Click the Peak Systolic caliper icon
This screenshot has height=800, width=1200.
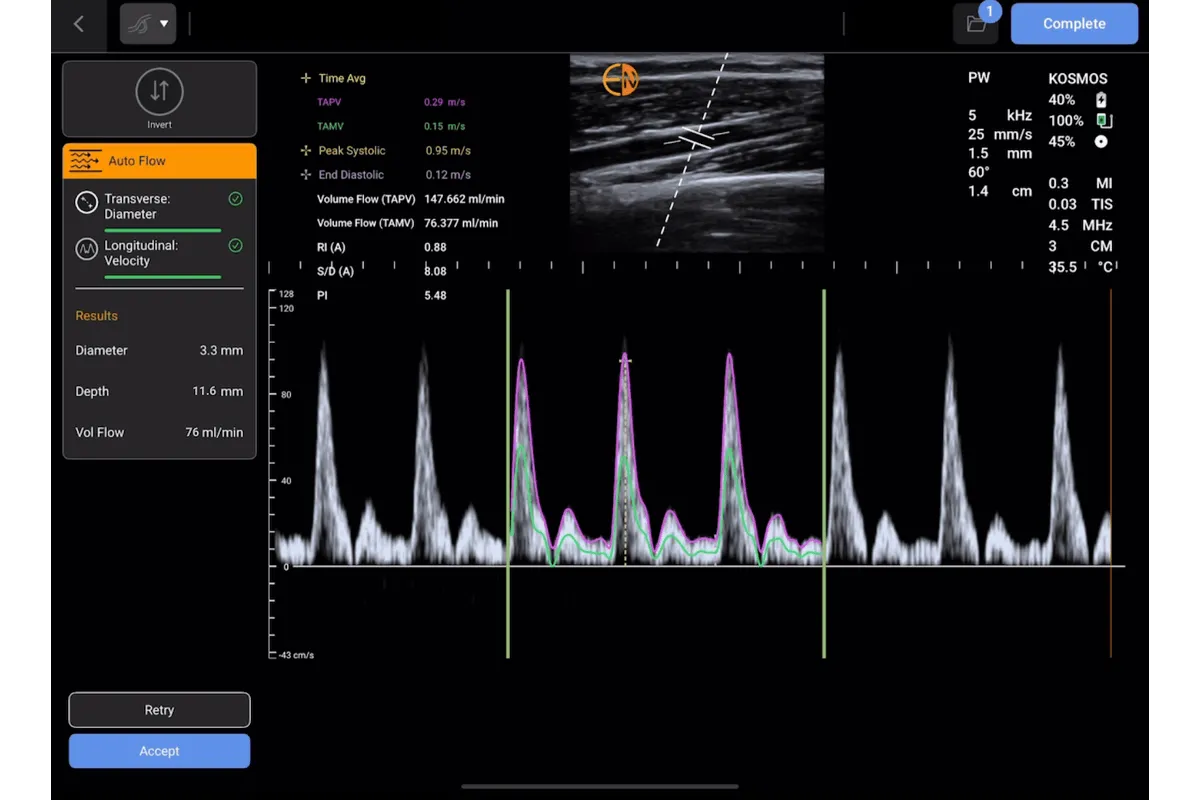point(306,150)
